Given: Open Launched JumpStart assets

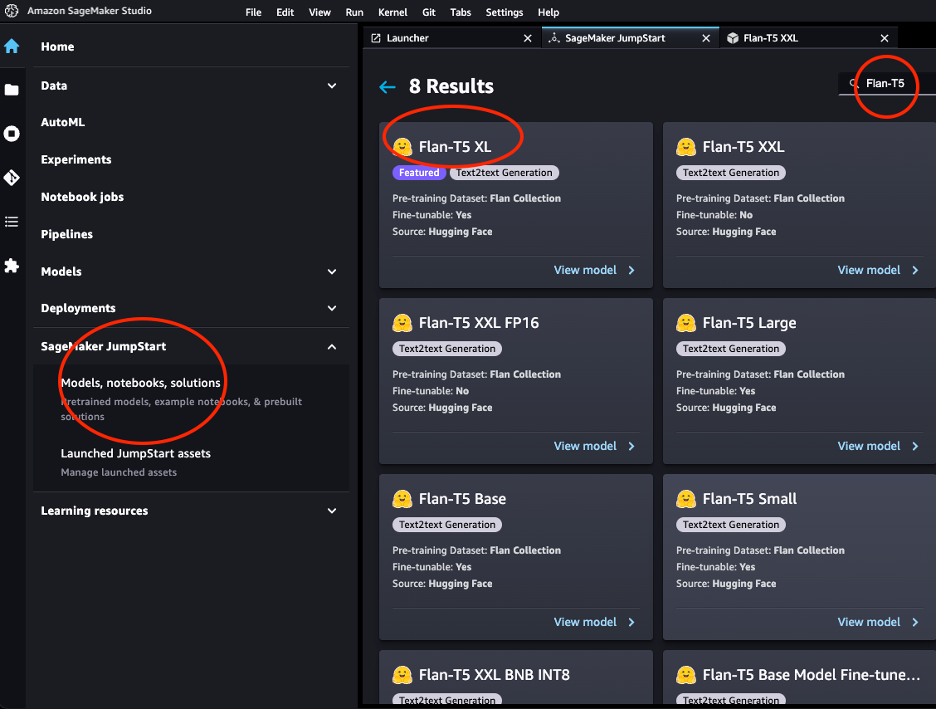Looking at the screenshot, I should tap(136, 453).
